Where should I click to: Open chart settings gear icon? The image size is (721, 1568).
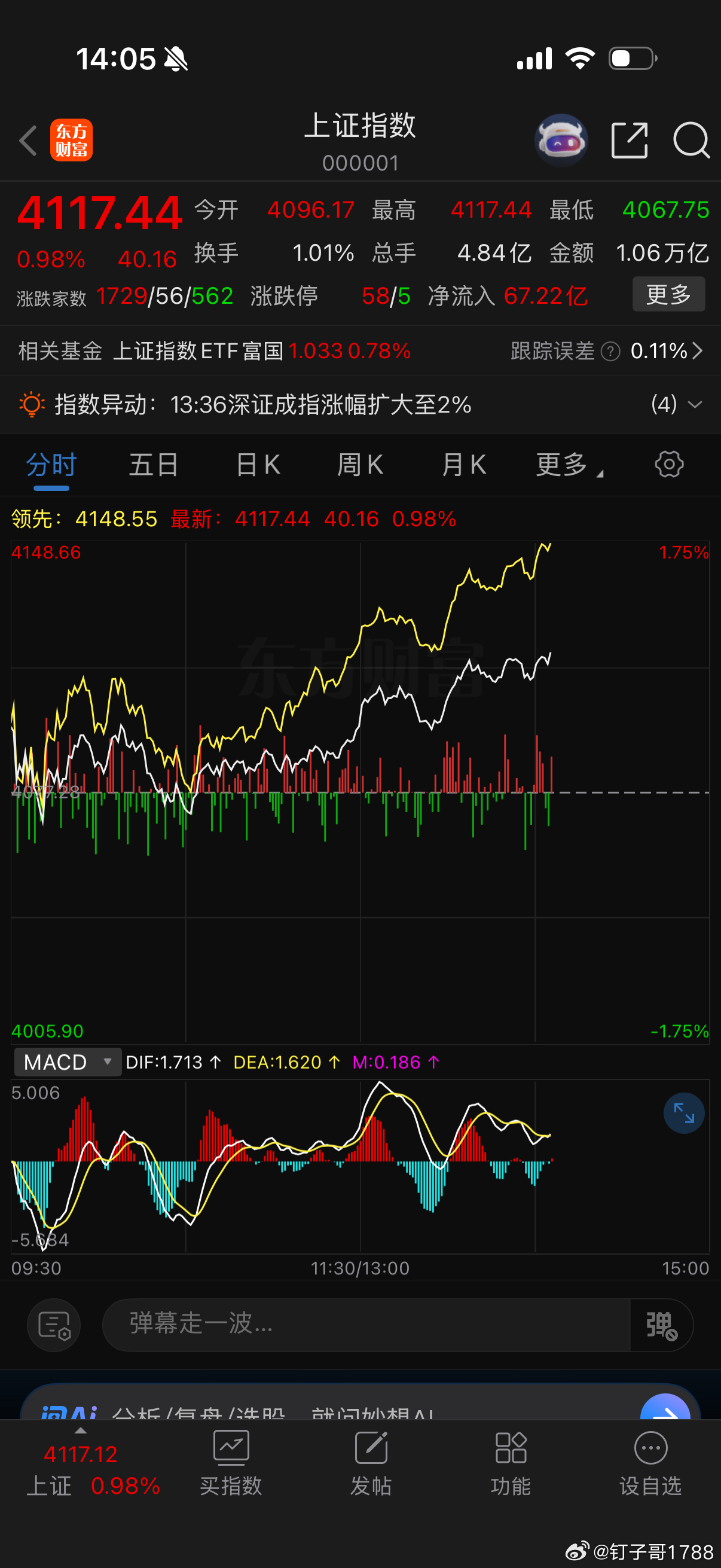pos(668,465)
